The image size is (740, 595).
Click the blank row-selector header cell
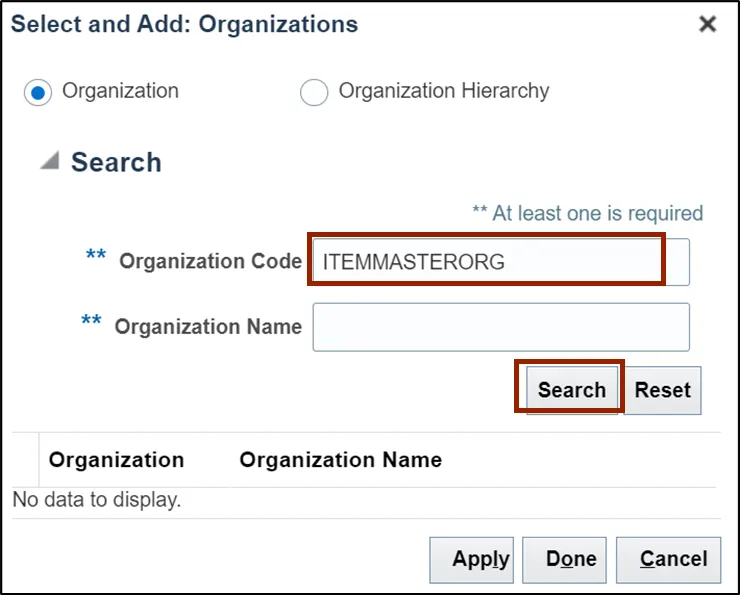coord(25,460)
